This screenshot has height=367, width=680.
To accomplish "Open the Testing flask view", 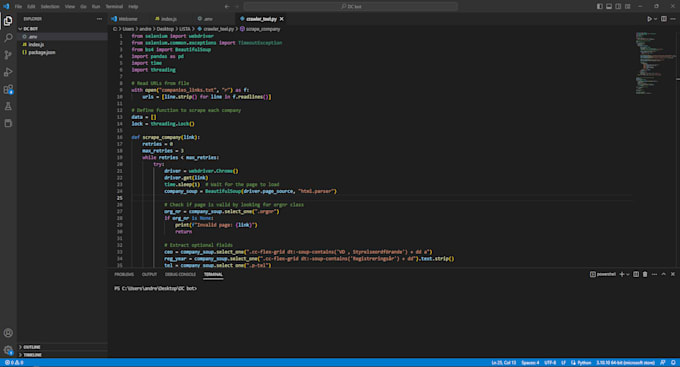I will click(8, 106).
